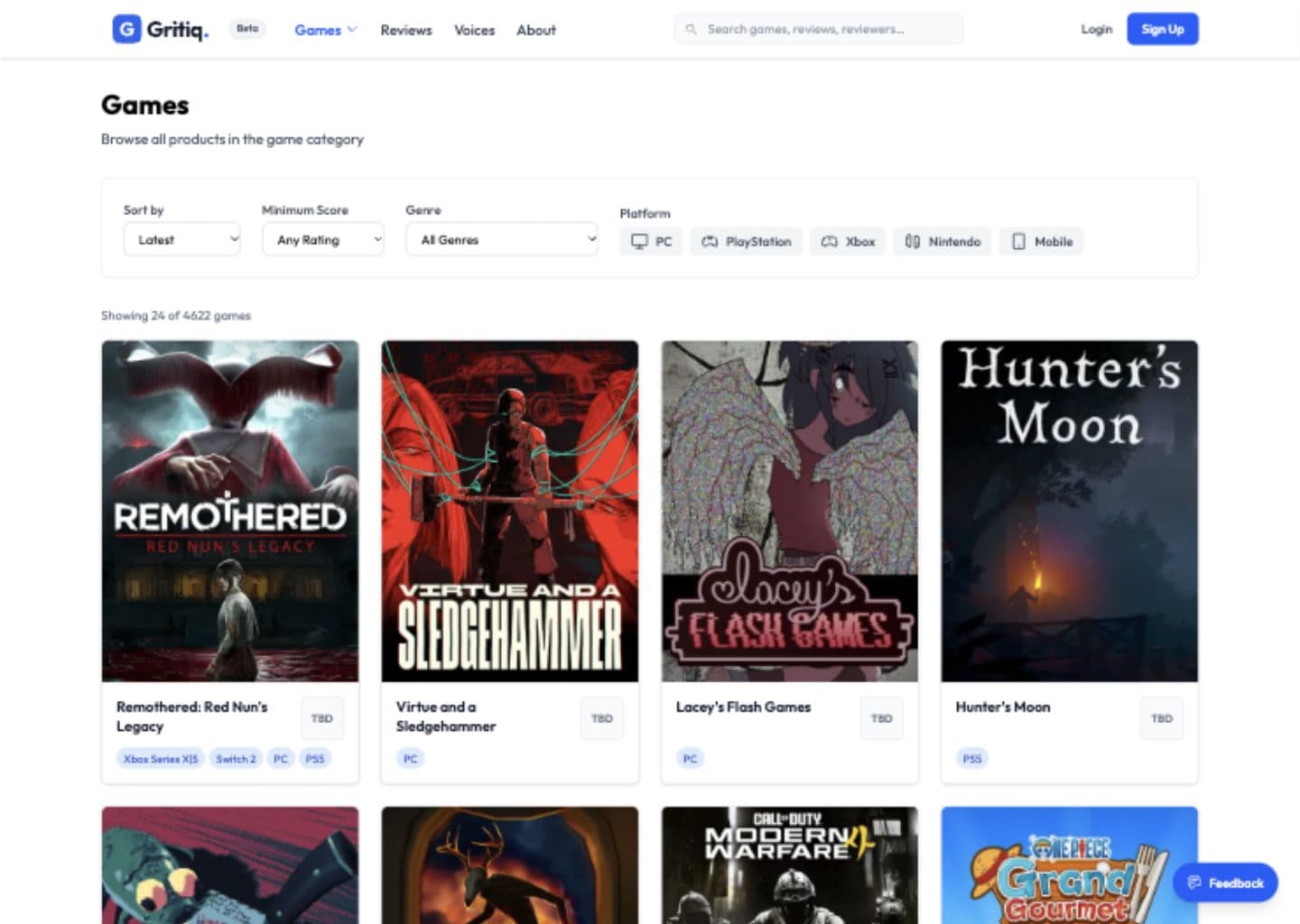The width and height of the screenshot is (1300, 924).
Task: Click the monitor icon in PC filter
Action: coord(639,242)
